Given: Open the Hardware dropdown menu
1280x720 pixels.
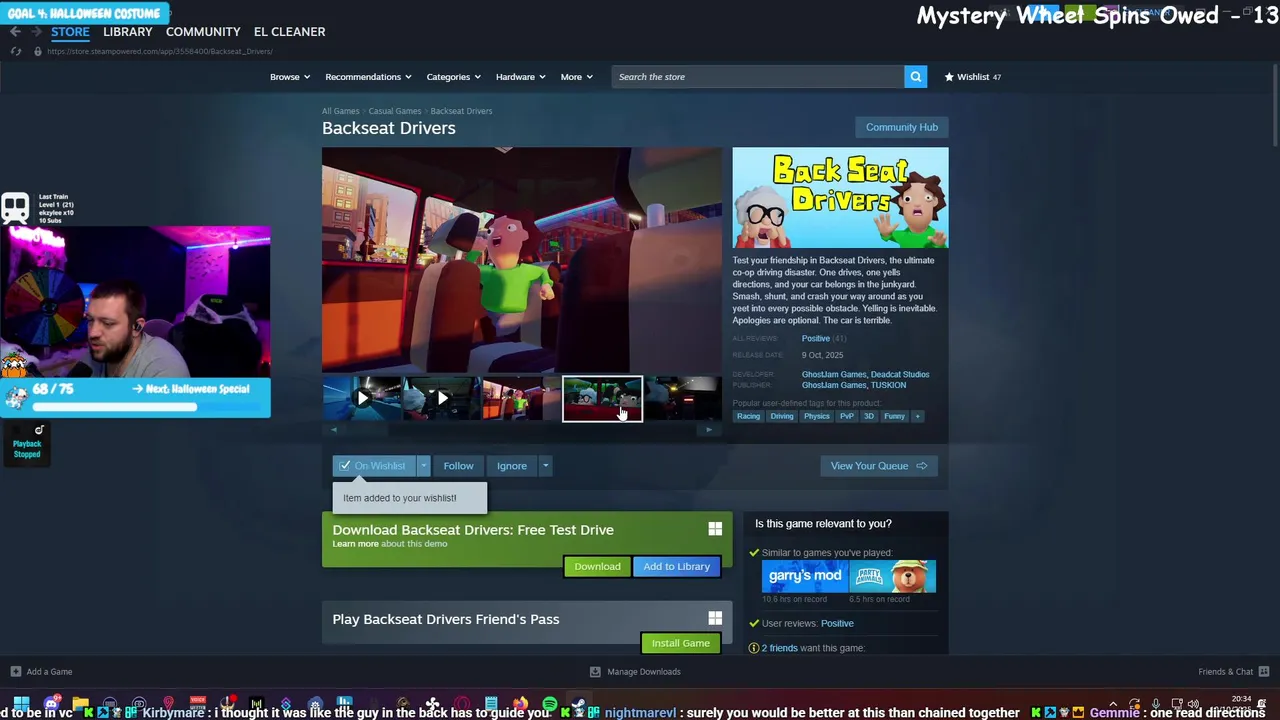Looking at the screenshot, I should 520,77.
